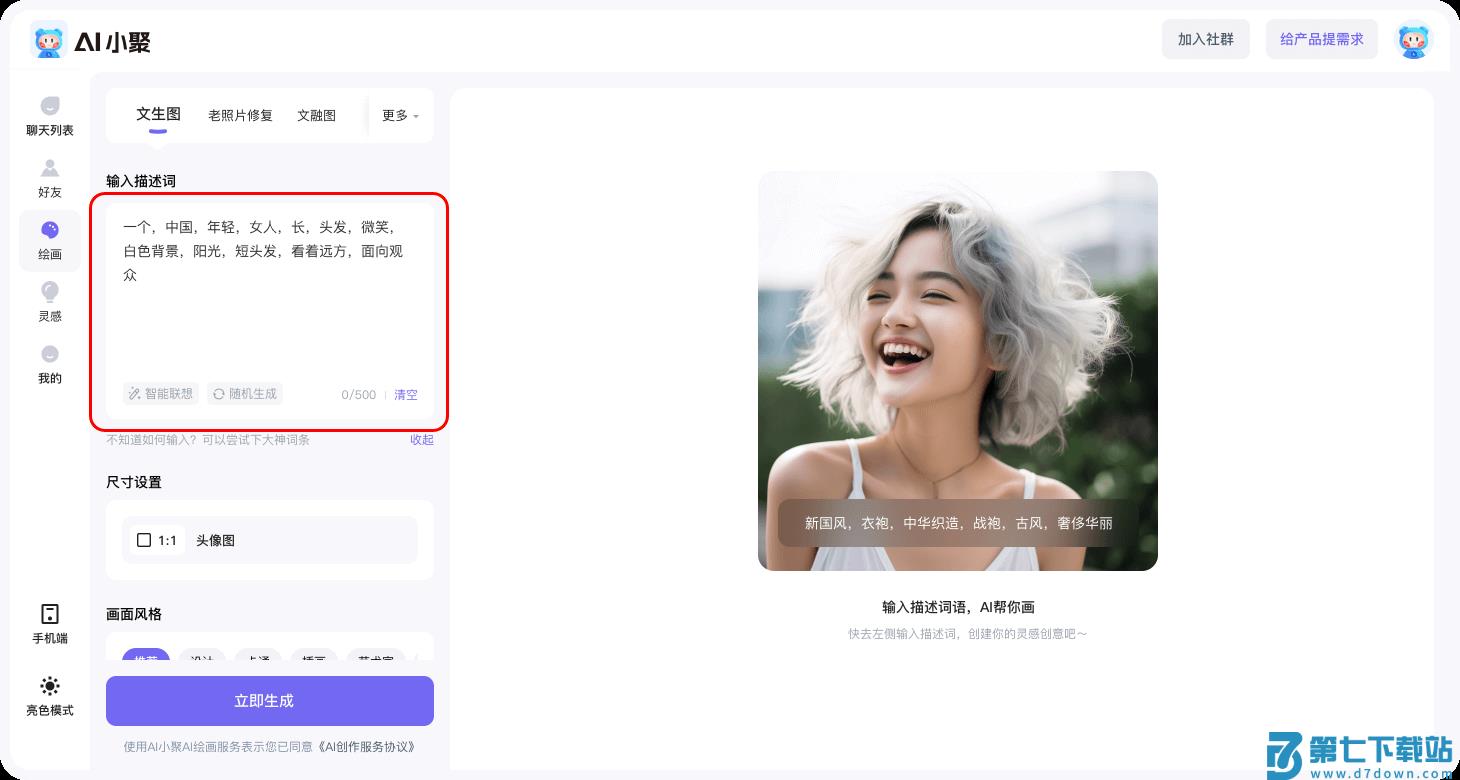
Task: Open the 更多 dropdown
Action: [397, 115]
